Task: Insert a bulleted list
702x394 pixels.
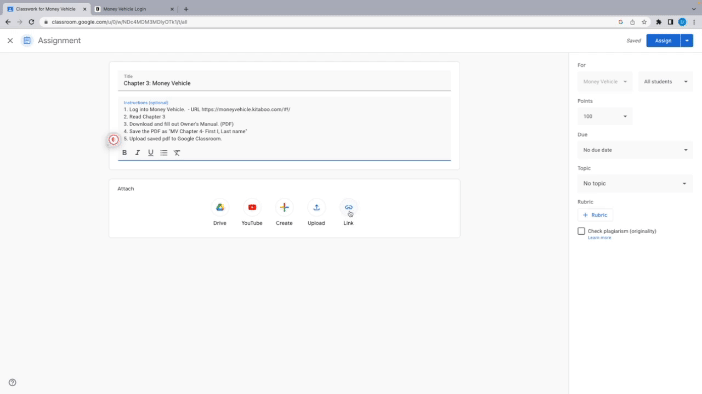Action: [x=164, y=153]
